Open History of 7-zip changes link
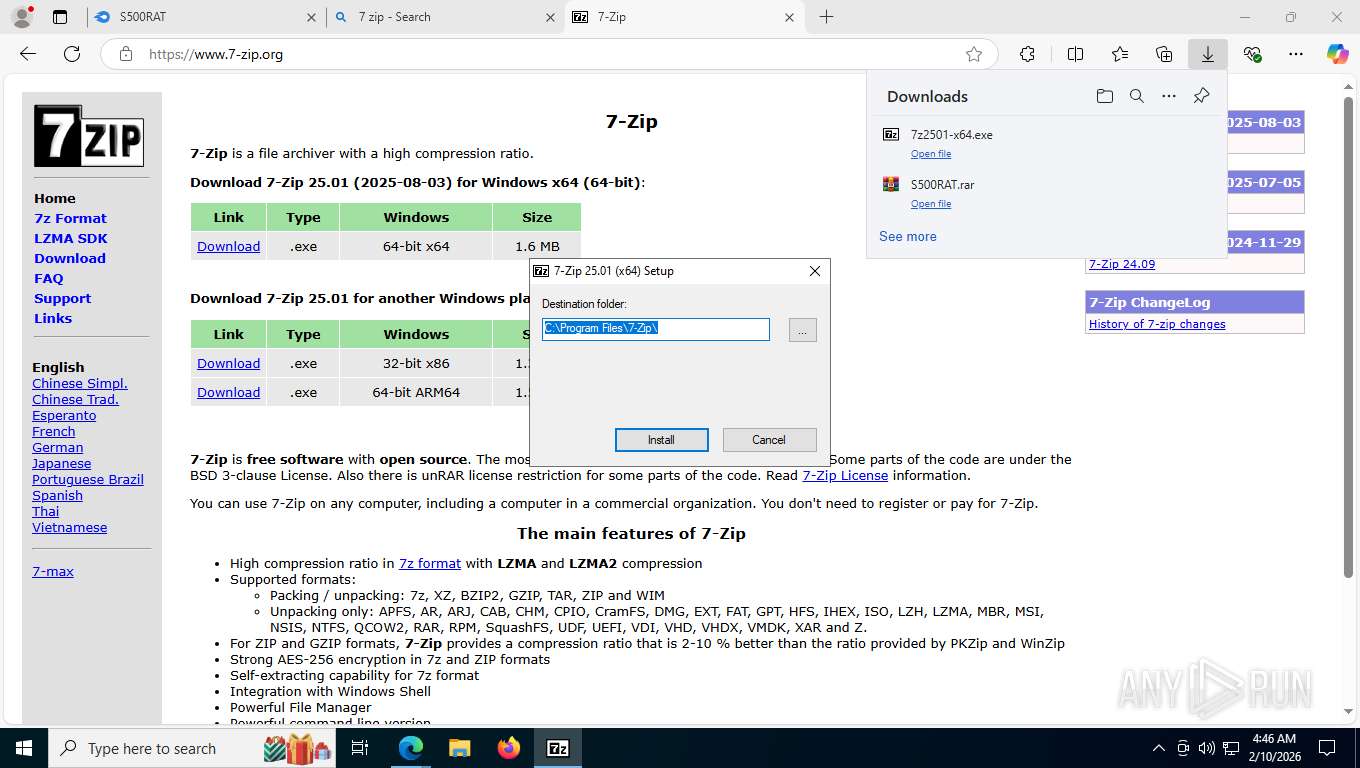Image resolution: width=1360 pixels, height=768 pixels. 1157,324
